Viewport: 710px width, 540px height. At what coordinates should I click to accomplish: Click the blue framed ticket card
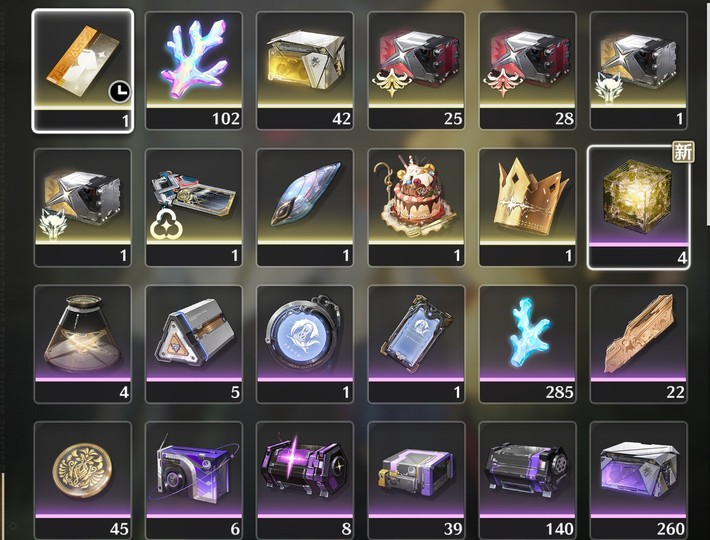pos(416,344)
